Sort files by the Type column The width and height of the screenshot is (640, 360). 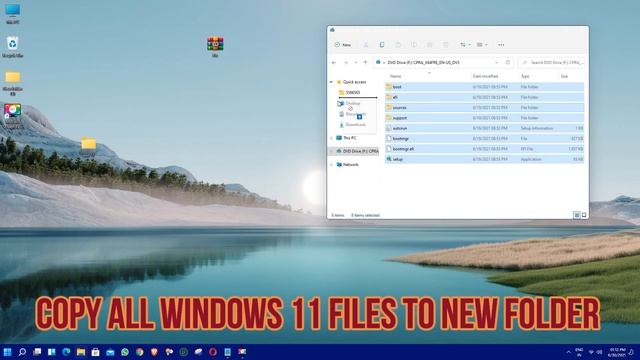(x=525, y=76)
